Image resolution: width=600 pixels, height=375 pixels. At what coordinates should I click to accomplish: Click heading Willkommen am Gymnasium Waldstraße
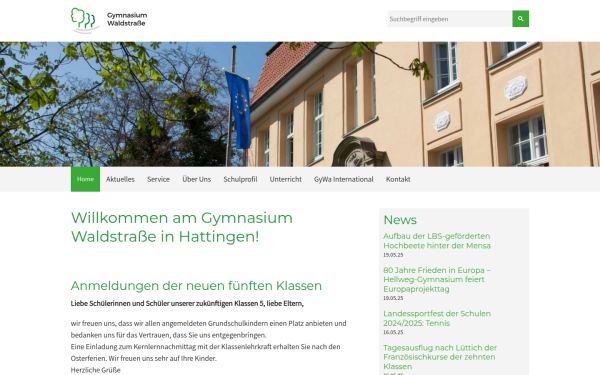coord(182,227)
